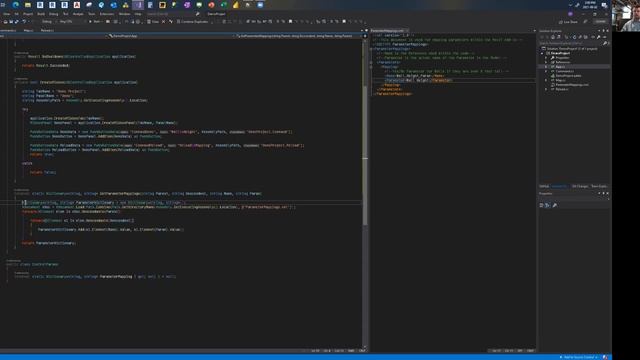The image size is (640, 360).
Task: Click the Visual Studio taskbar icon
Action: 138,5
